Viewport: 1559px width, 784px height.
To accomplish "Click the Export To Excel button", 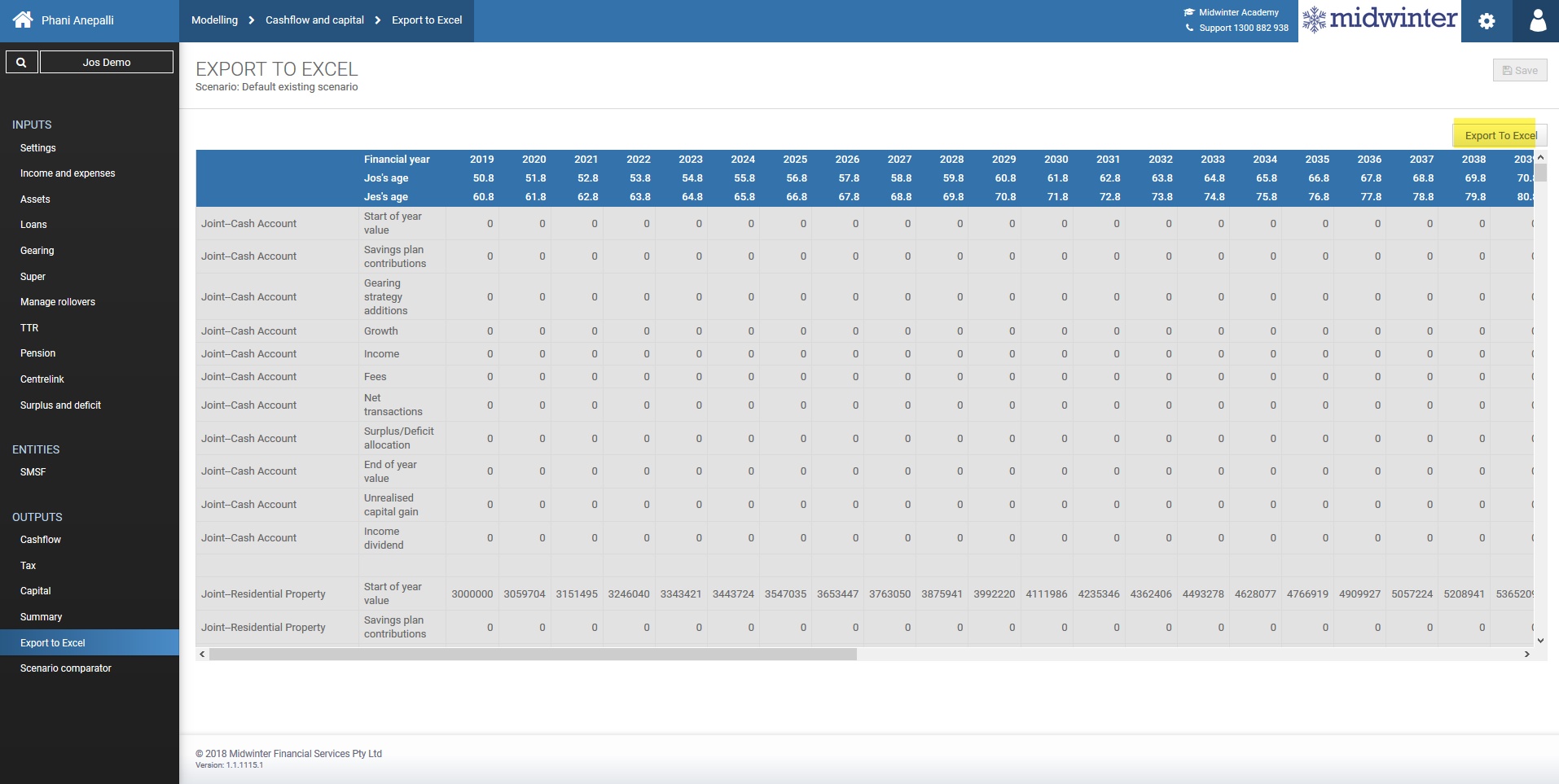I will pos(1500,135).
